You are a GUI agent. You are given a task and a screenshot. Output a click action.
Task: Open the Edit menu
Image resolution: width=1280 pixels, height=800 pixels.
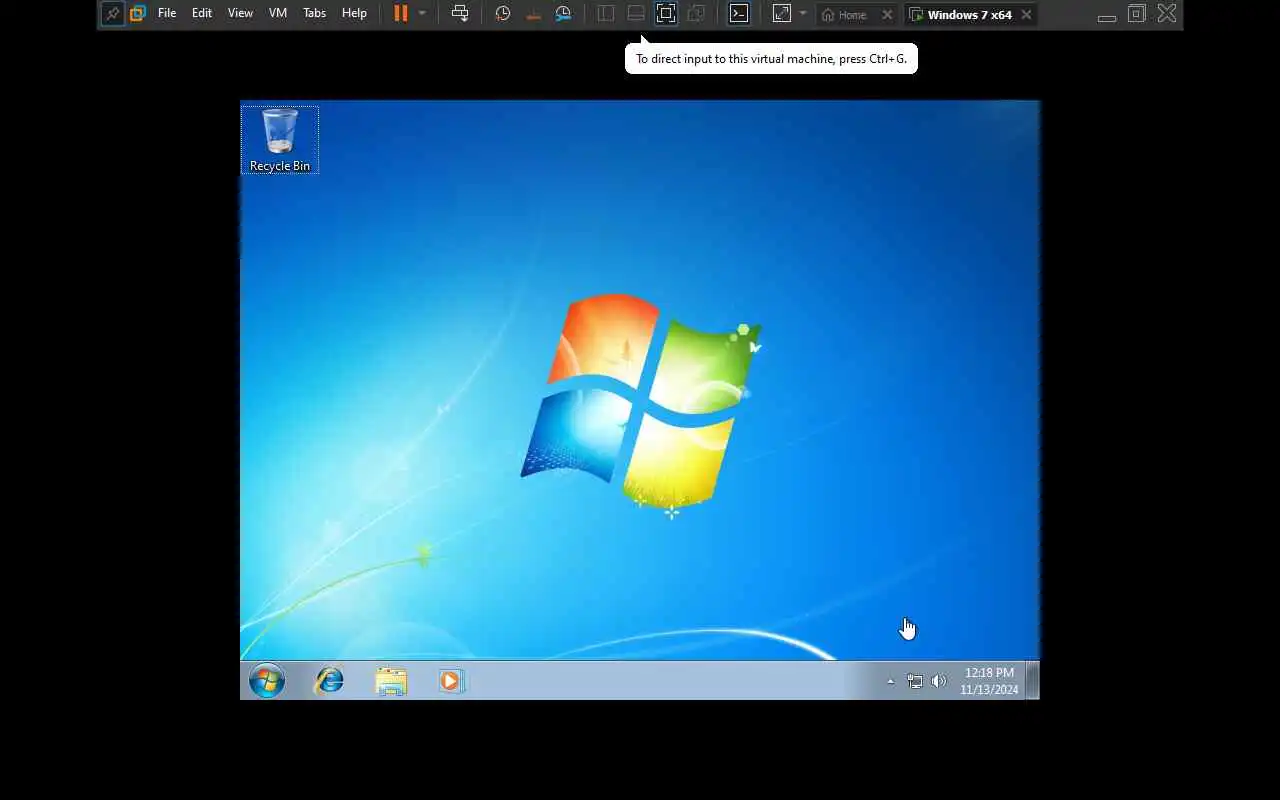coord(202,14)
